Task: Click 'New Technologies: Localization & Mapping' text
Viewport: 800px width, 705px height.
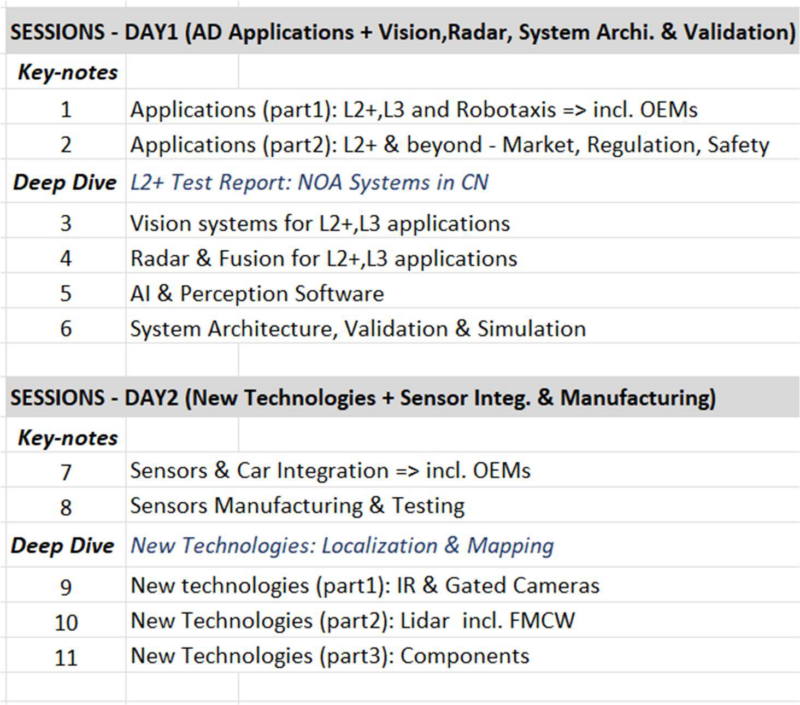Action: 342,546
